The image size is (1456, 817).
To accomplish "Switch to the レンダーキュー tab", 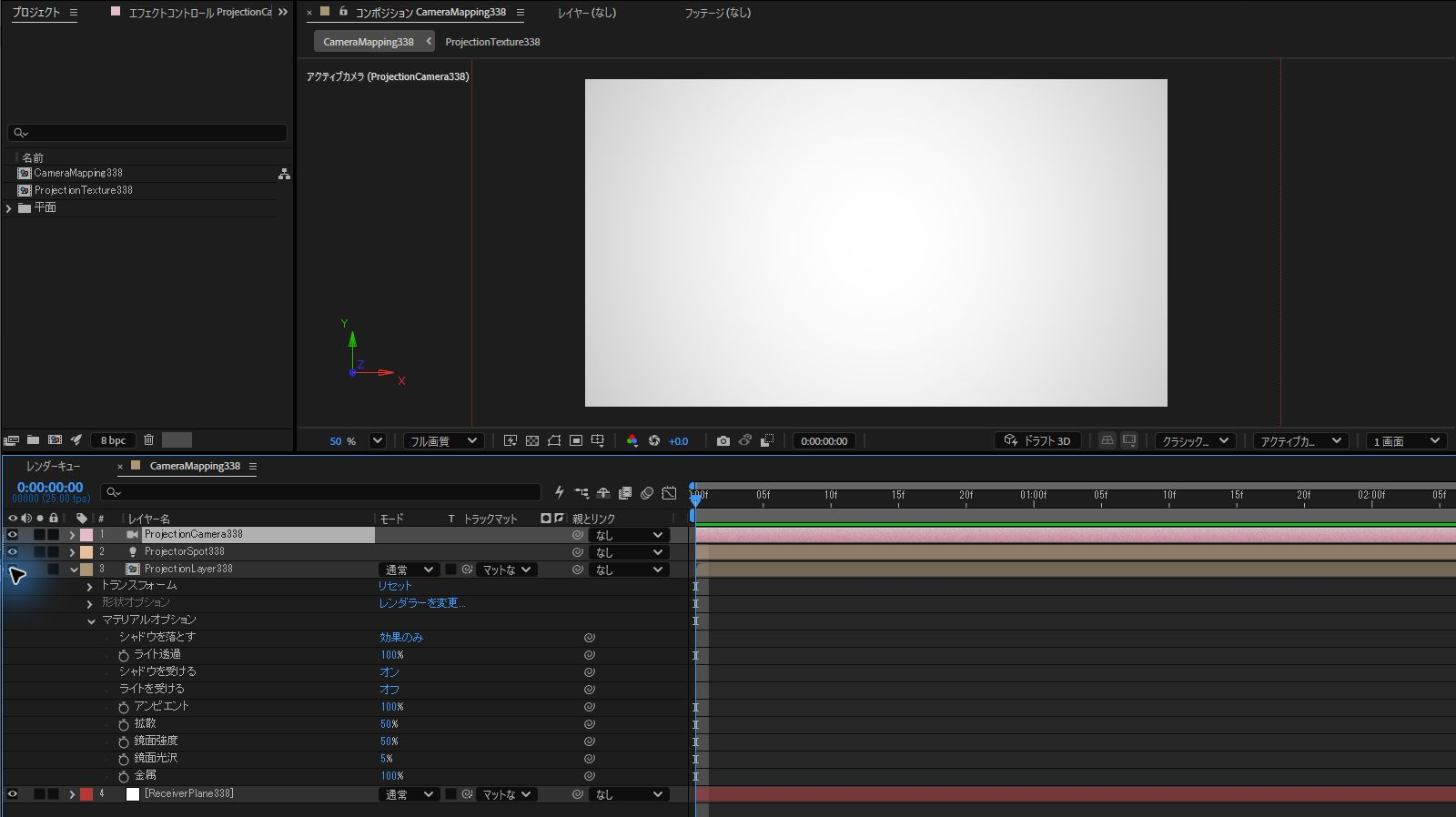I will pyautogui.click(x=54, y=466).
